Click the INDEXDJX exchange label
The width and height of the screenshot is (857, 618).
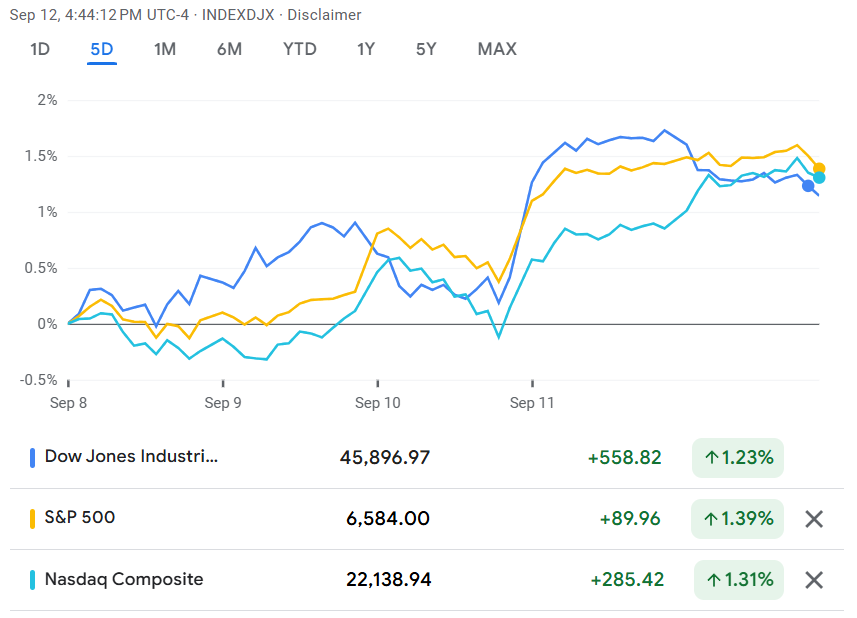238,15
